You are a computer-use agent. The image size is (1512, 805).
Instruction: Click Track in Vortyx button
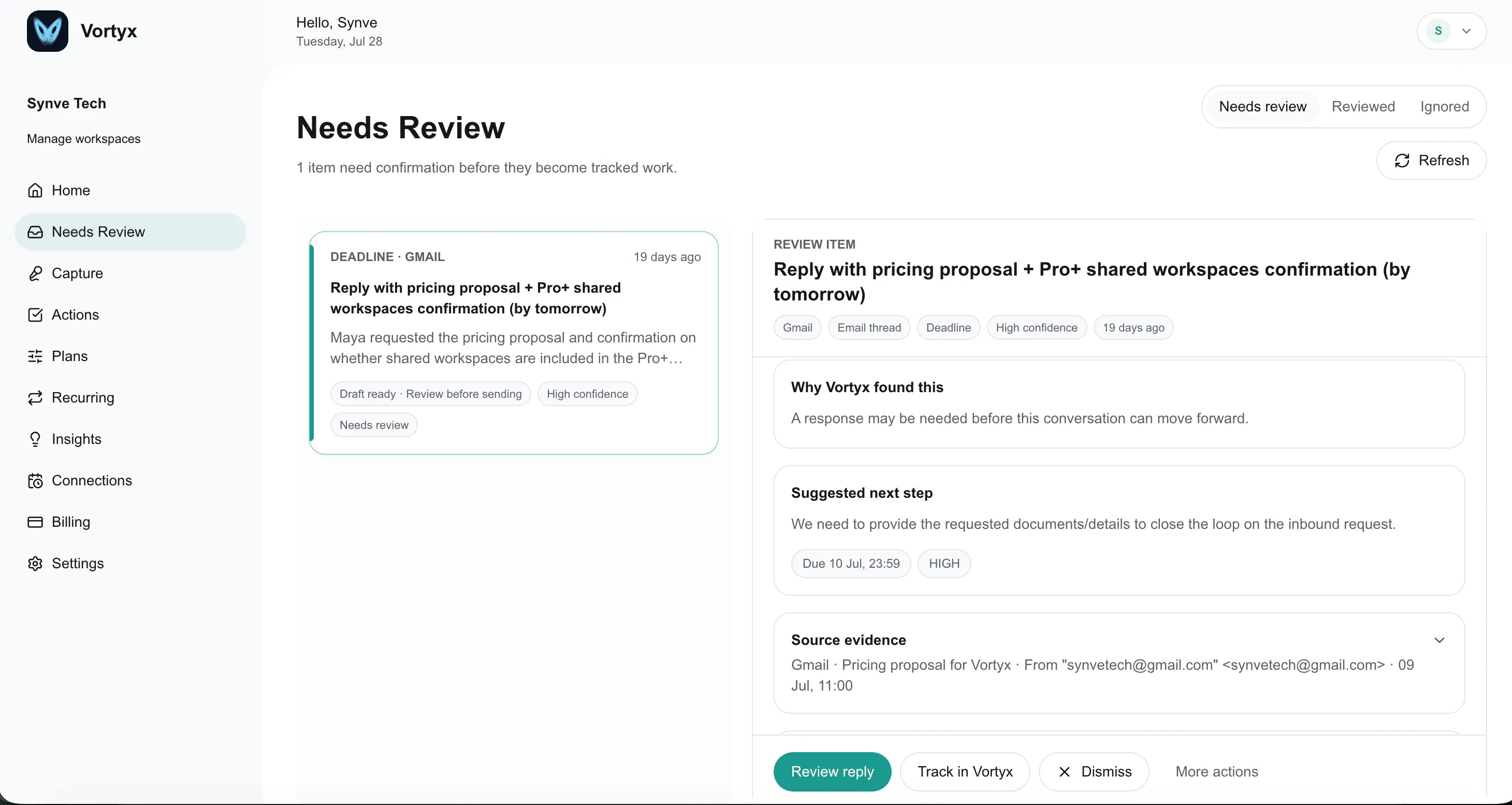pyautogui.click(x=965, y=771)
